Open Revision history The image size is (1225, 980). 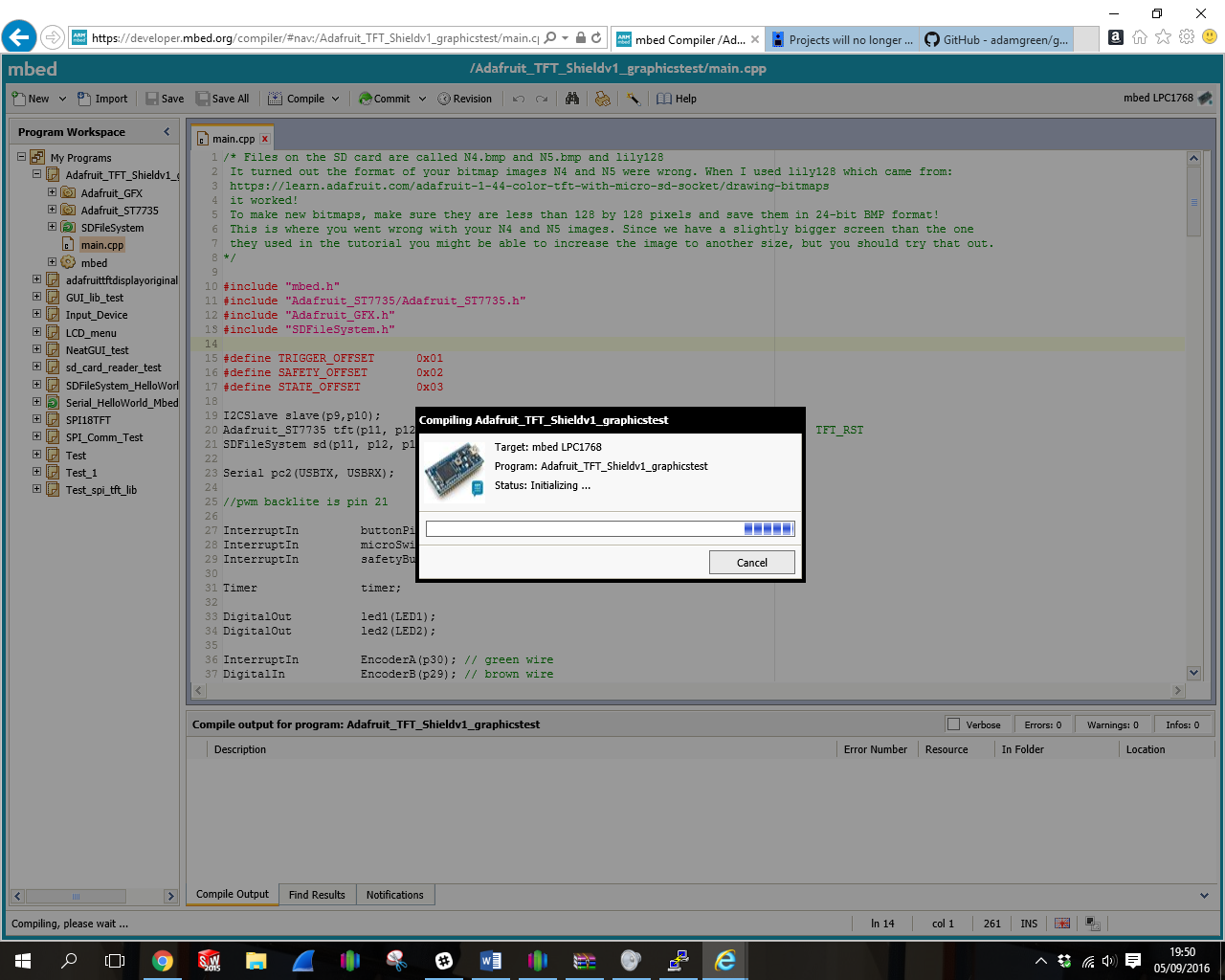467,99
